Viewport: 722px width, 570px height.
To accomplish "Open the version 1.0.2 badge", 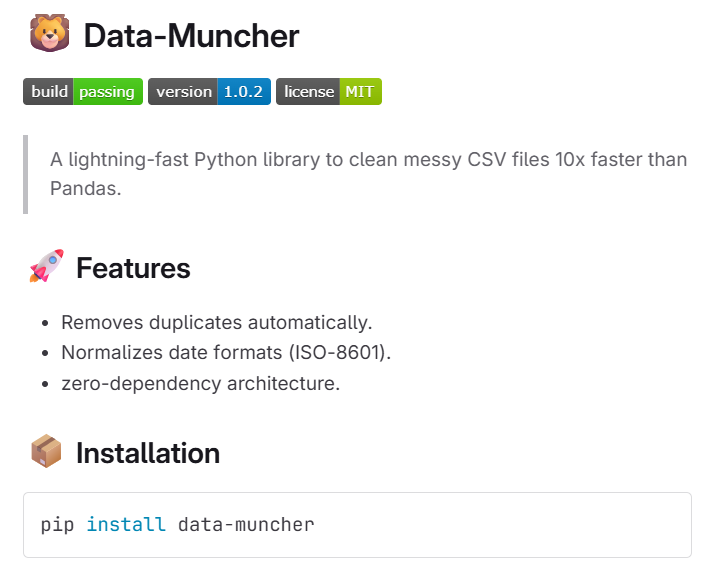I will click(209, 92).
